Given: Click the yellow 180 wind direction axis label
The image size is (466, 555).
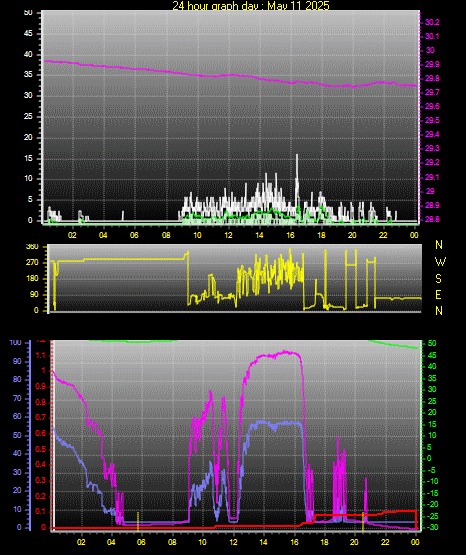Looking at the screenshot, I should click(32, 279).
